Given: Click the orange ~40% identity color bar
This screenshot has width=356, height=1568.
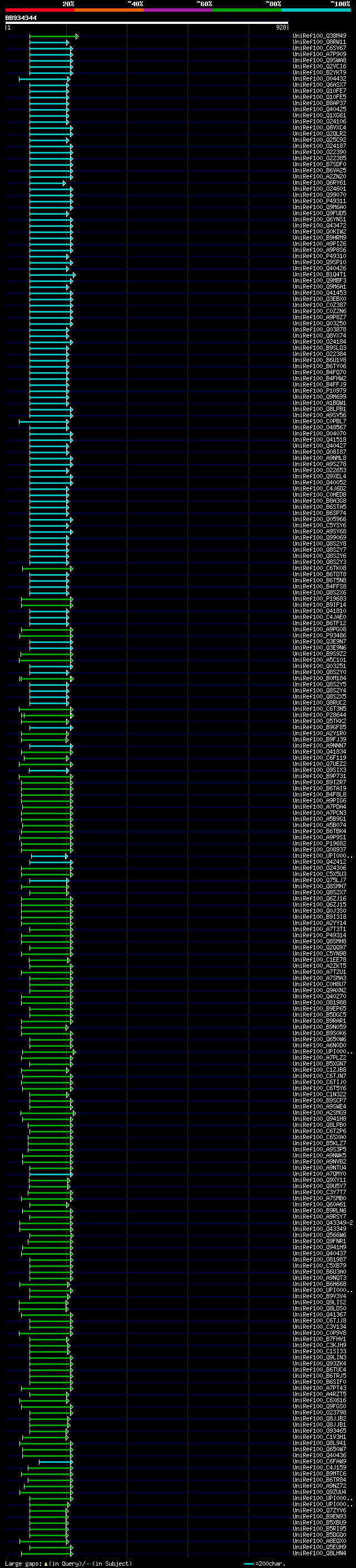Looking at the screenshot, I should click(109, 10).
